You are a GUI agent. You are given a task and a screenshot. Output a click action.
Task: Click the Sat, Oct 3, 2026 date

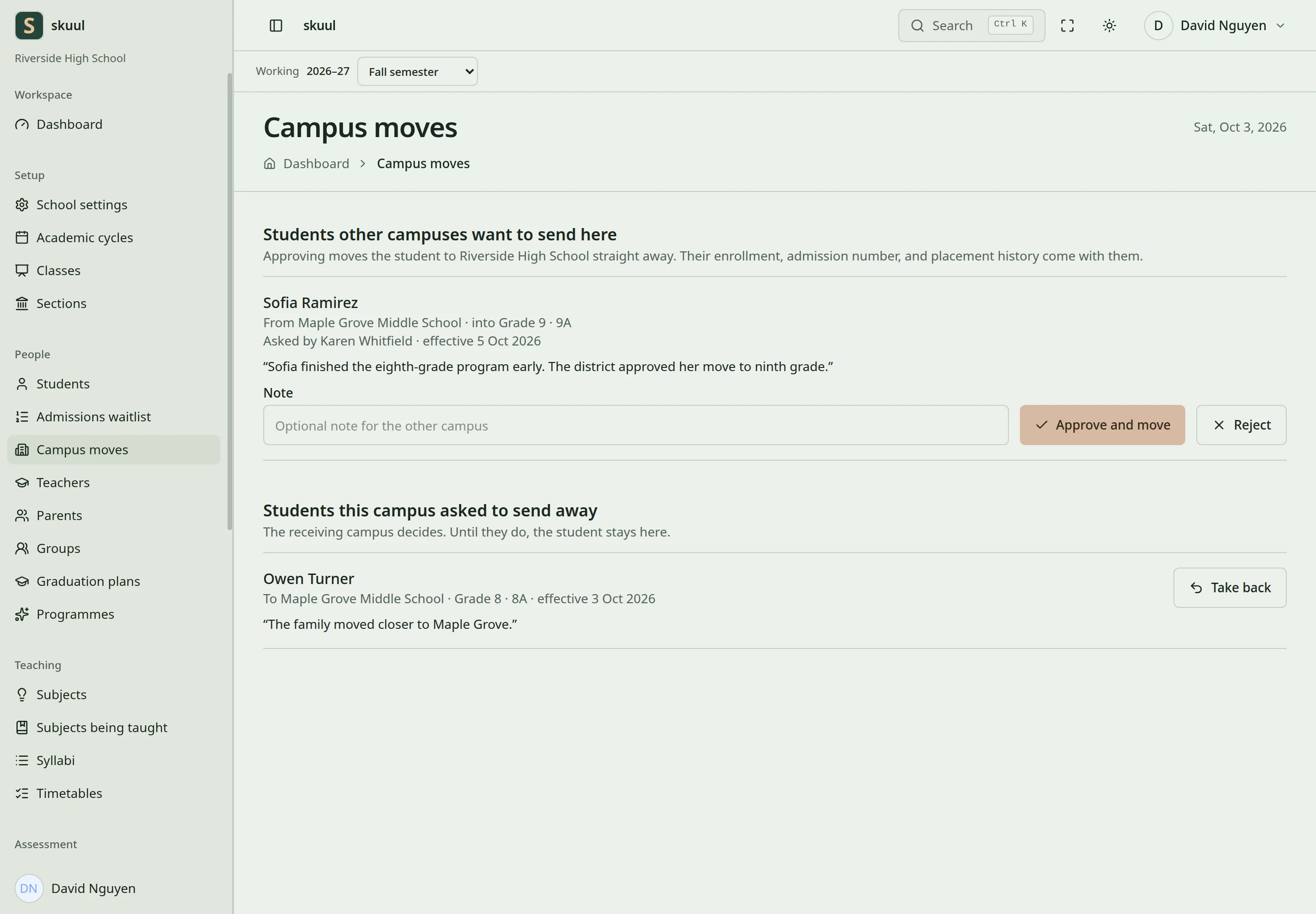[x=1240, y=127]
